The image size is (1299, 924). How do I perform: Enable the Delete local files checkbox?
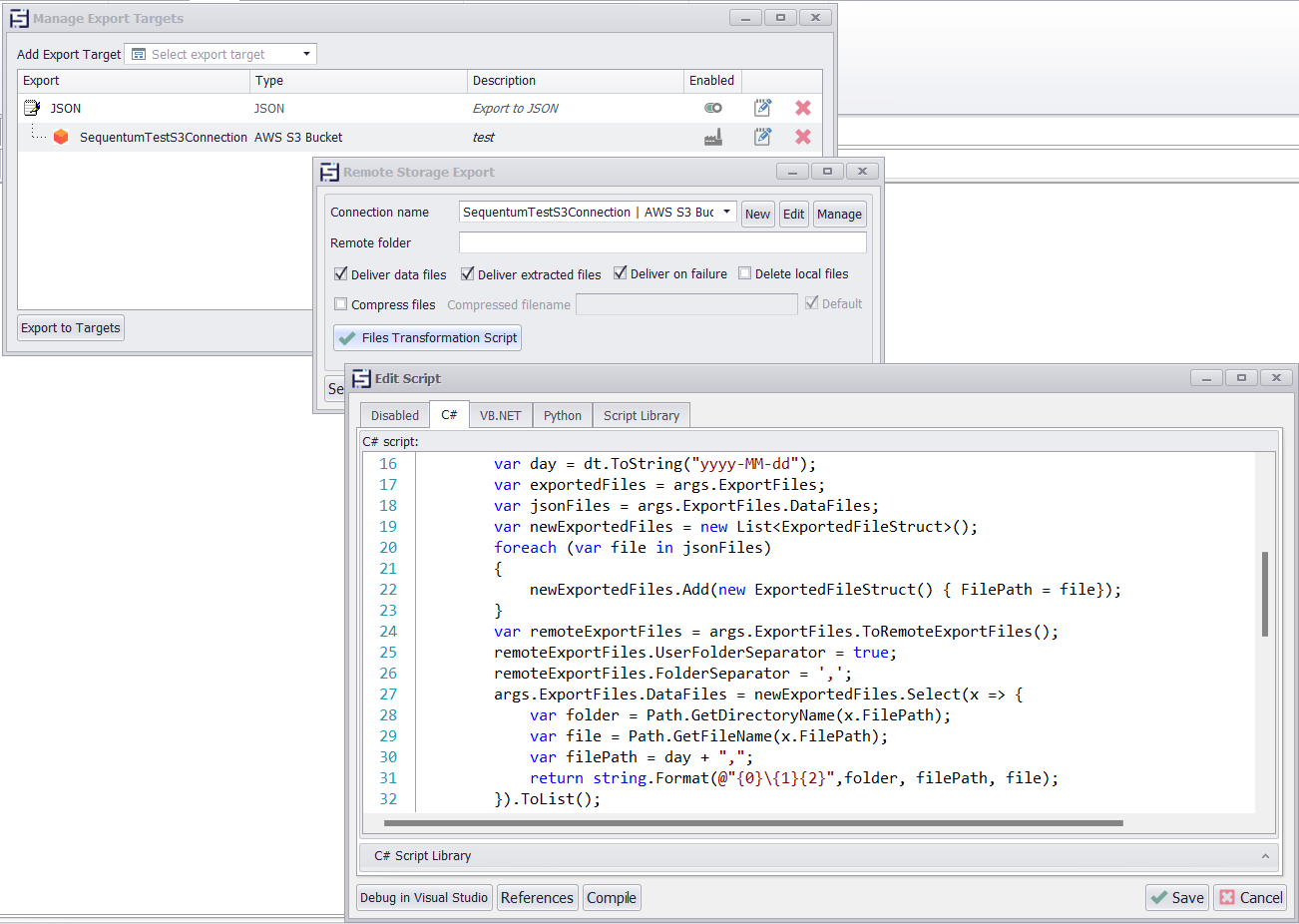point(745,273)
